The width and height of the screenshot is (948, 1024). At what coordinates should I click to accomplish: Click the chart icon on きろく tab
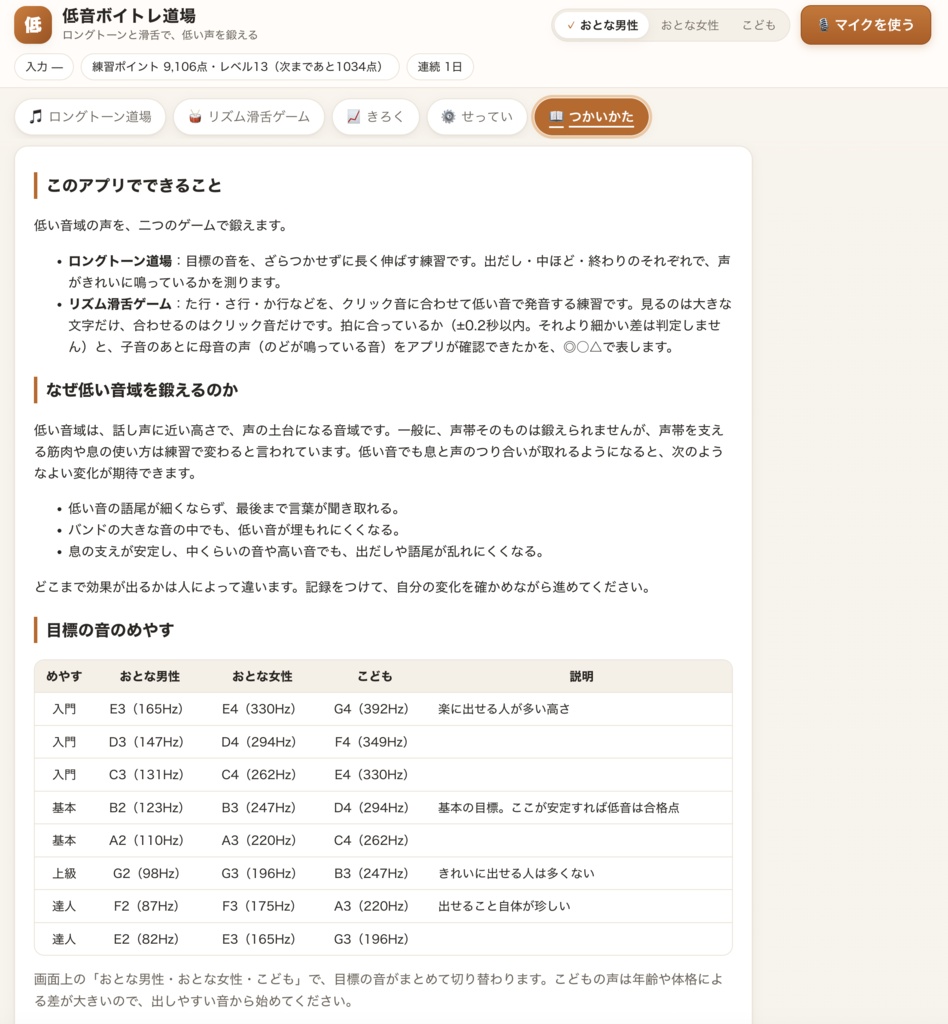pyautogui.click(x=353, y=117)
